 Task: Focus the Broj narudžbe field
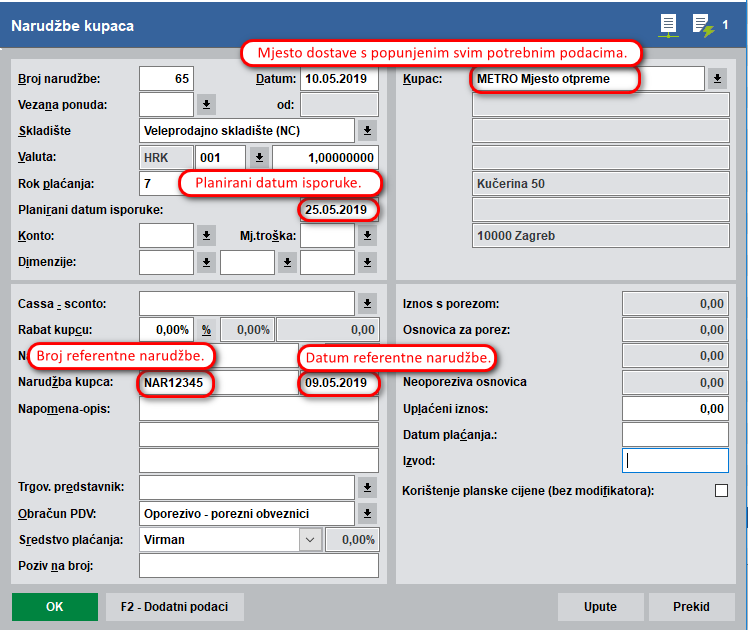pyautogui.click(x=166, y=79)
